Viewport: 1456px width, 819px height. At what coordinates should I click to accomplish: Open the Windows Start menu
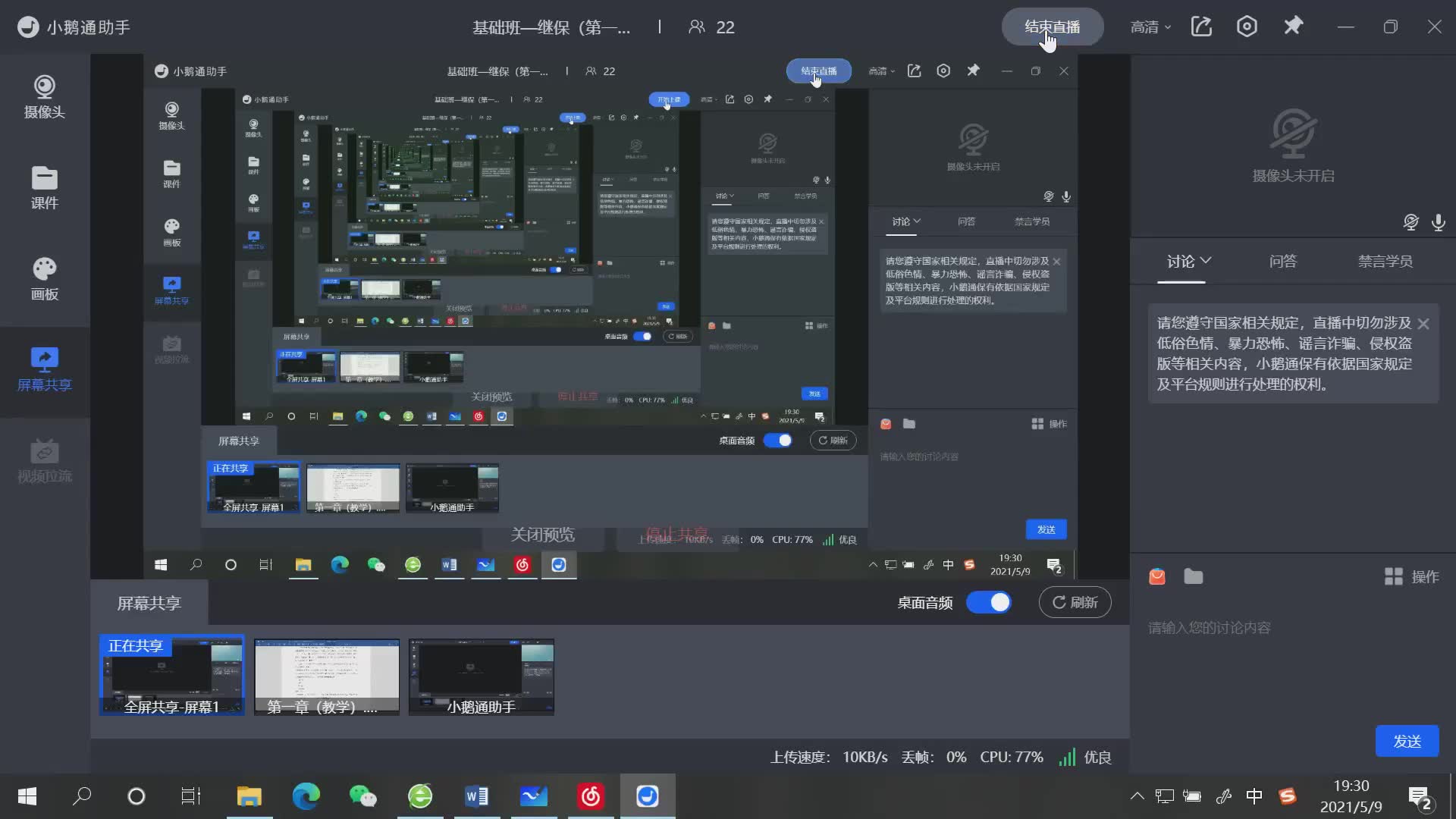[27, 796]
